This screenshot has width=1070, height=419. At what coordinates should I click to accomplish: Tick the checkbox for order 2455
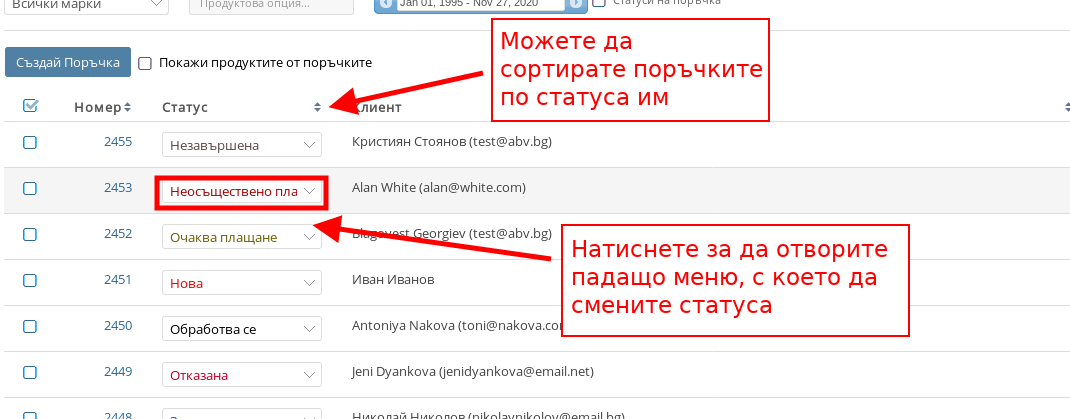pos(30,143)
